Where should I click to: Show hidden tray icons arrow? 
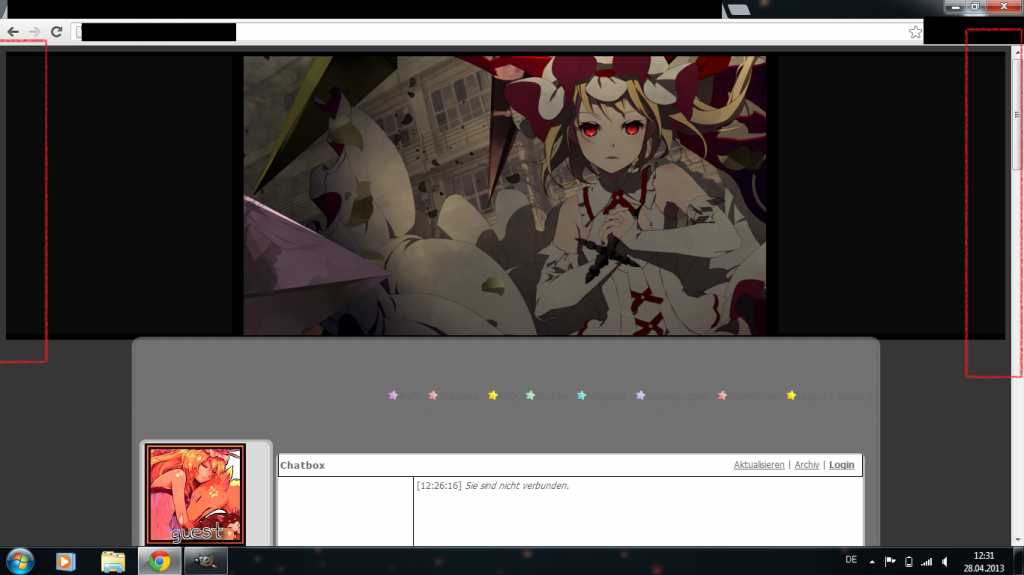click(x=872, y=561)
